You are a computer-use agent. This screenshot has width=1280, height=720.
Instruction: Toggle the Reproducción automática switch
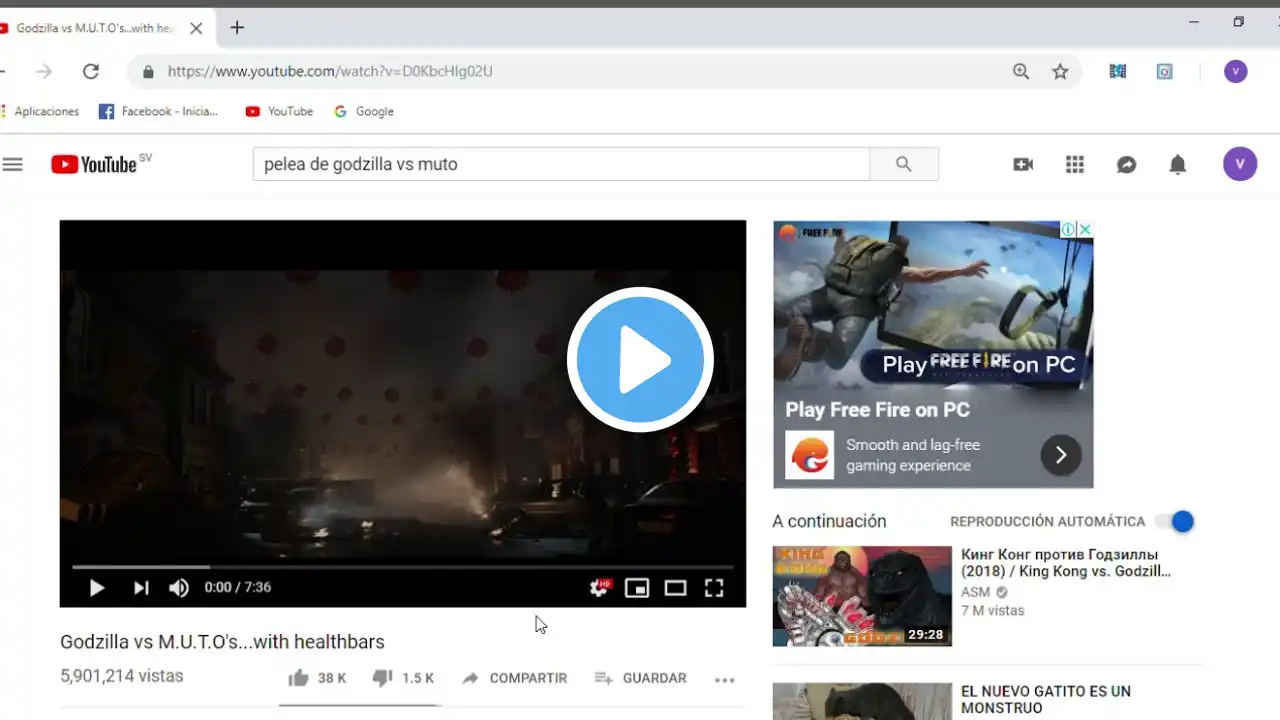pos(1176,521)
